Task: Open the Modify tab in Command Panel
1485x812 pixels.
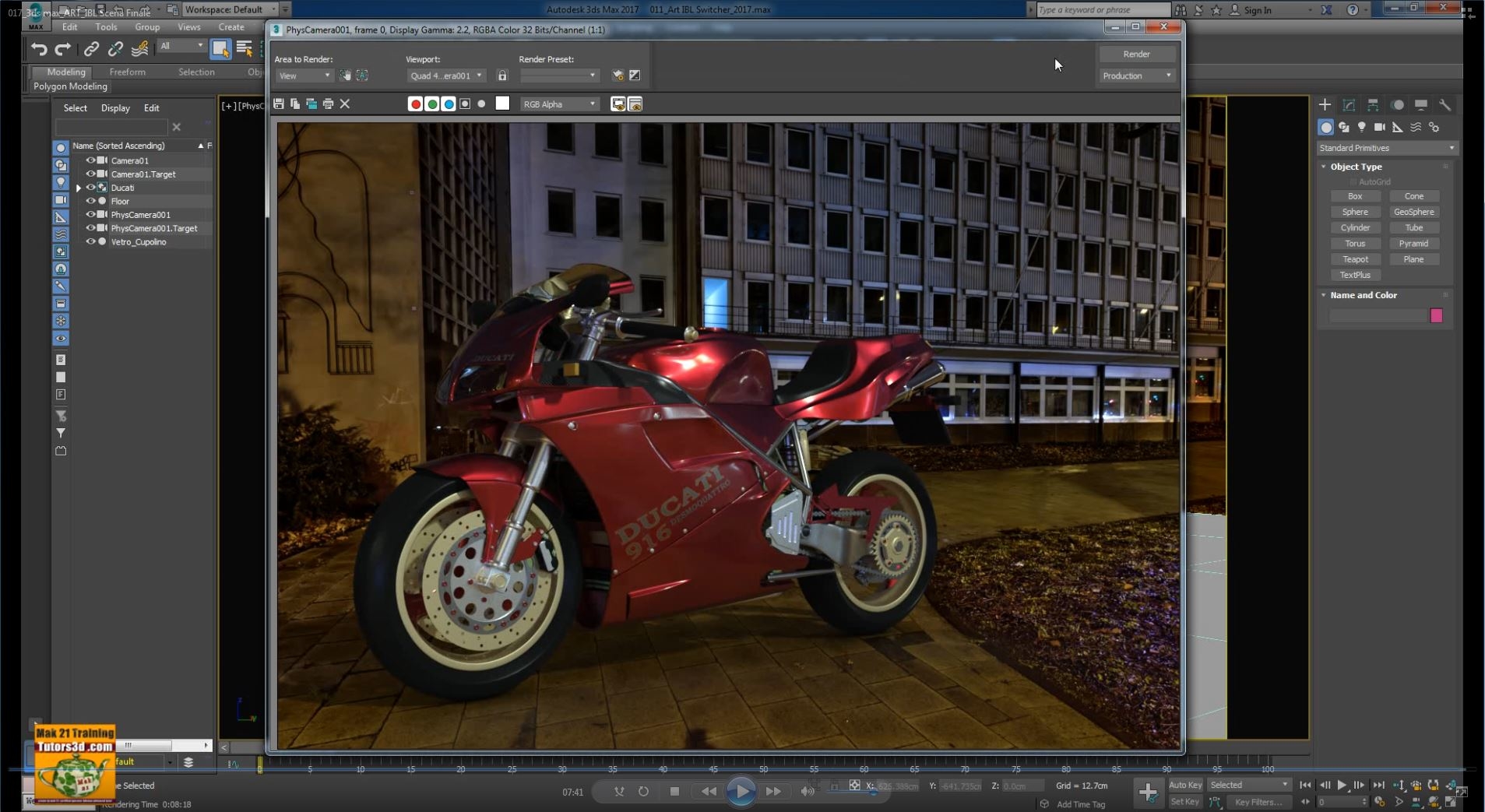Action: [1349, 104]
